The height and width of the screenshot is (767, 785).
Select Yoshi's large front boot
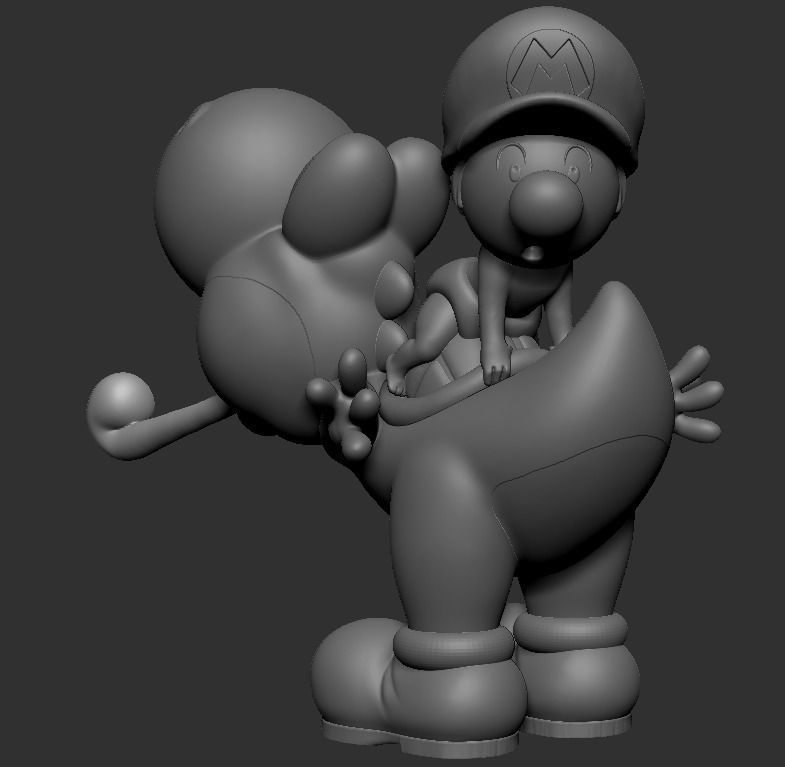pyautogui.click(x=418, y=686)
